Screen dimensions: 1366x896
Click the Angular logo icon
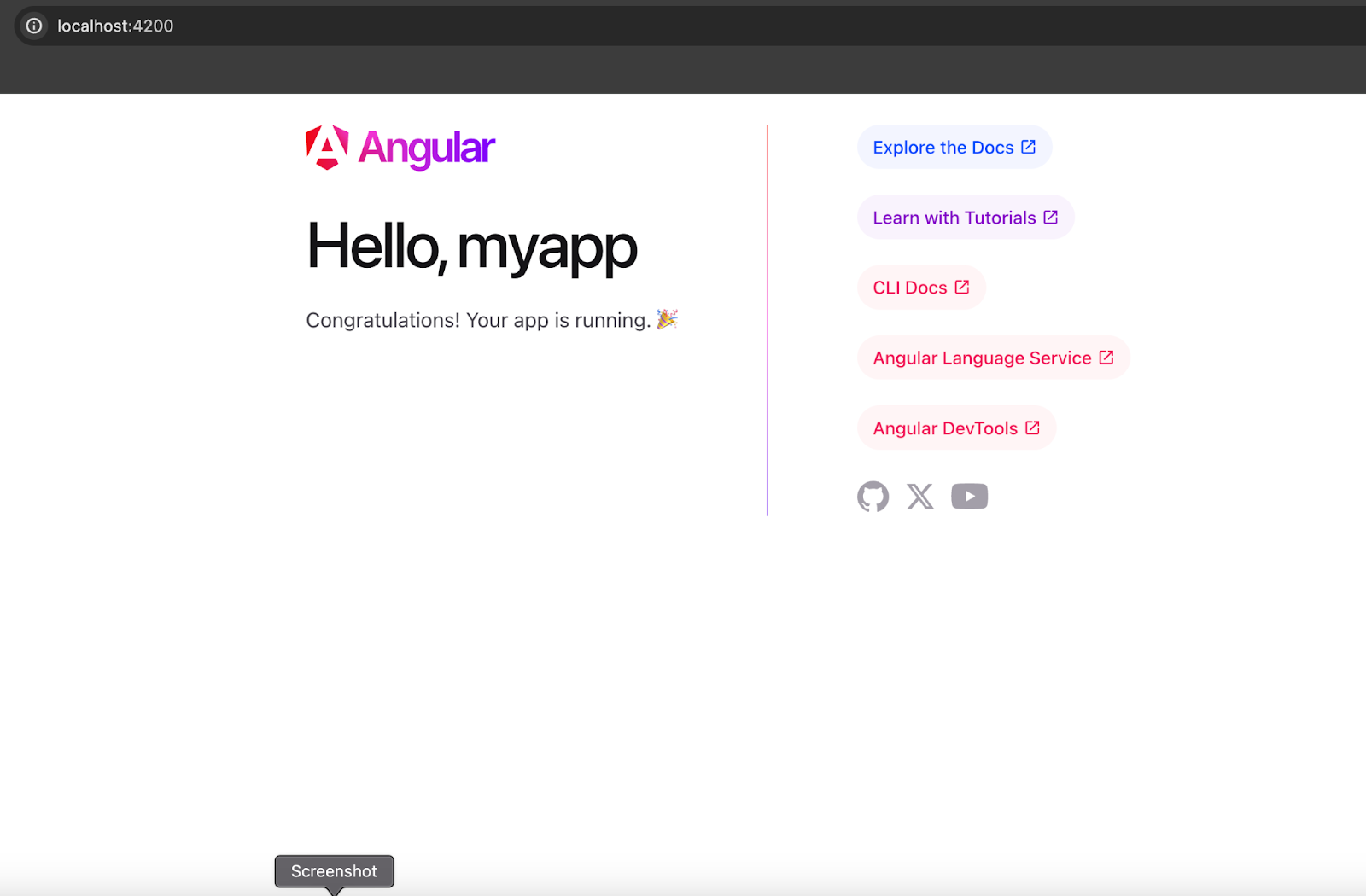[x=327, y=148]
